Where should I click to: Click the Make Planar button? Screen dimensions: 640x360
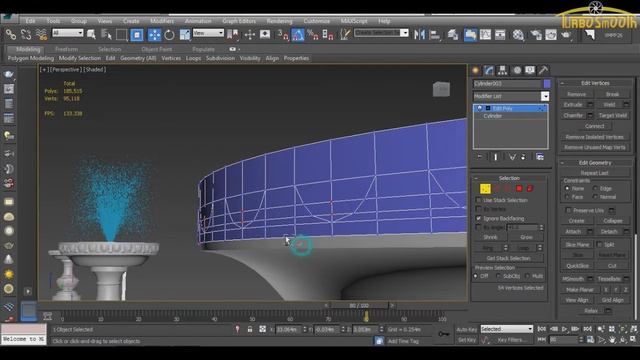click(580, 289)
